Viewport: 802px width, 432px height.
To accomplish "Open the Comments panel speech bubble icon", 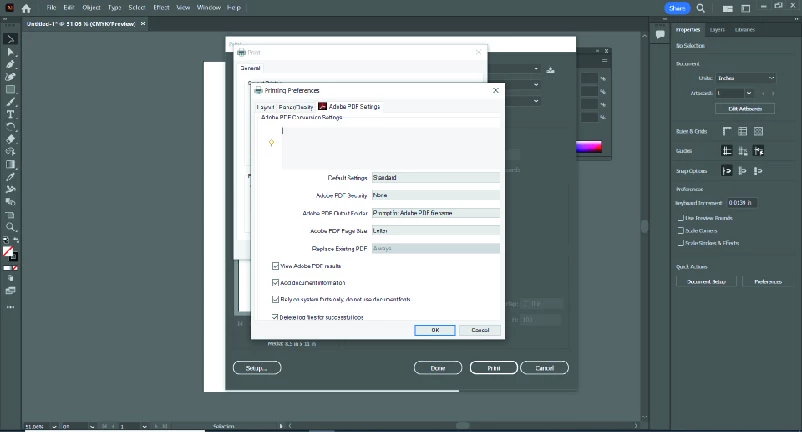I will 660,35.
